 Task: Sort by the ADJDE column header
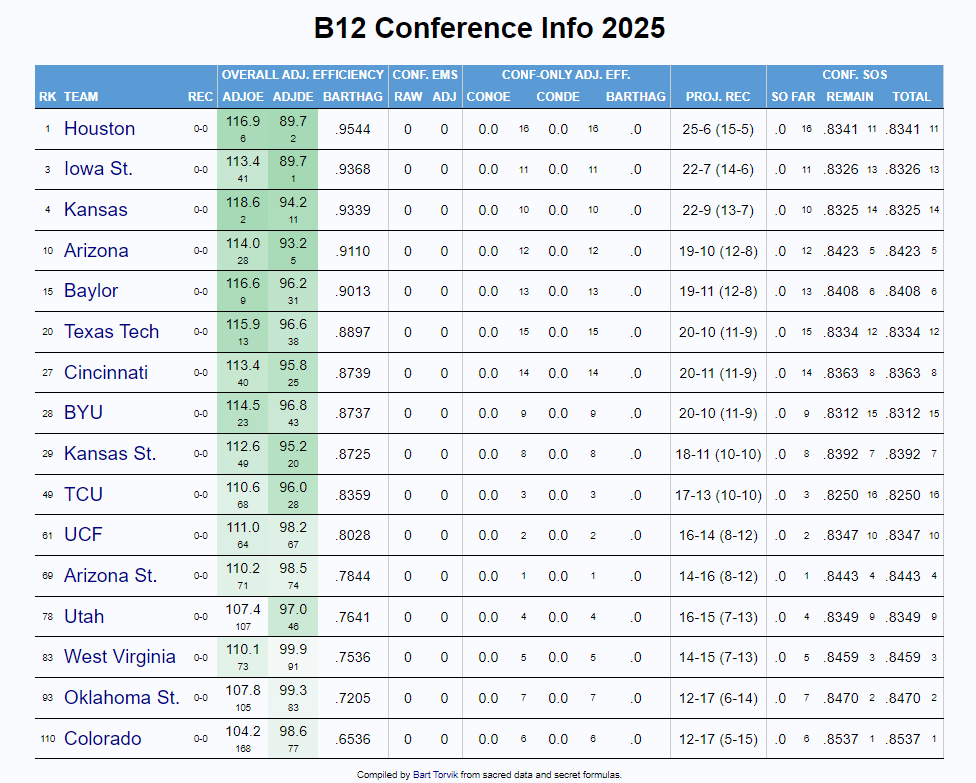click(x=293, y=97)
